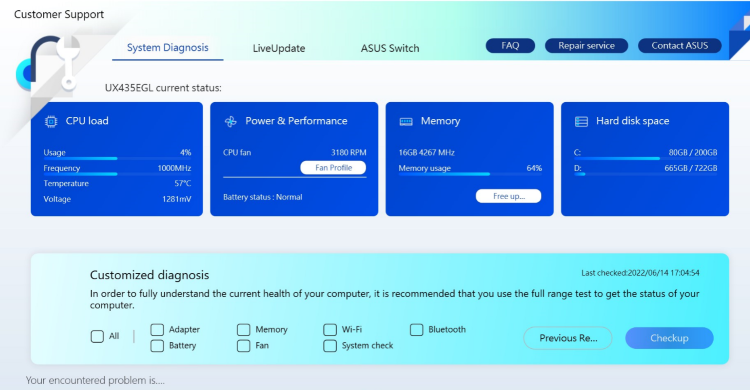Click the 665GB / 722GB value

coord(691,168)
